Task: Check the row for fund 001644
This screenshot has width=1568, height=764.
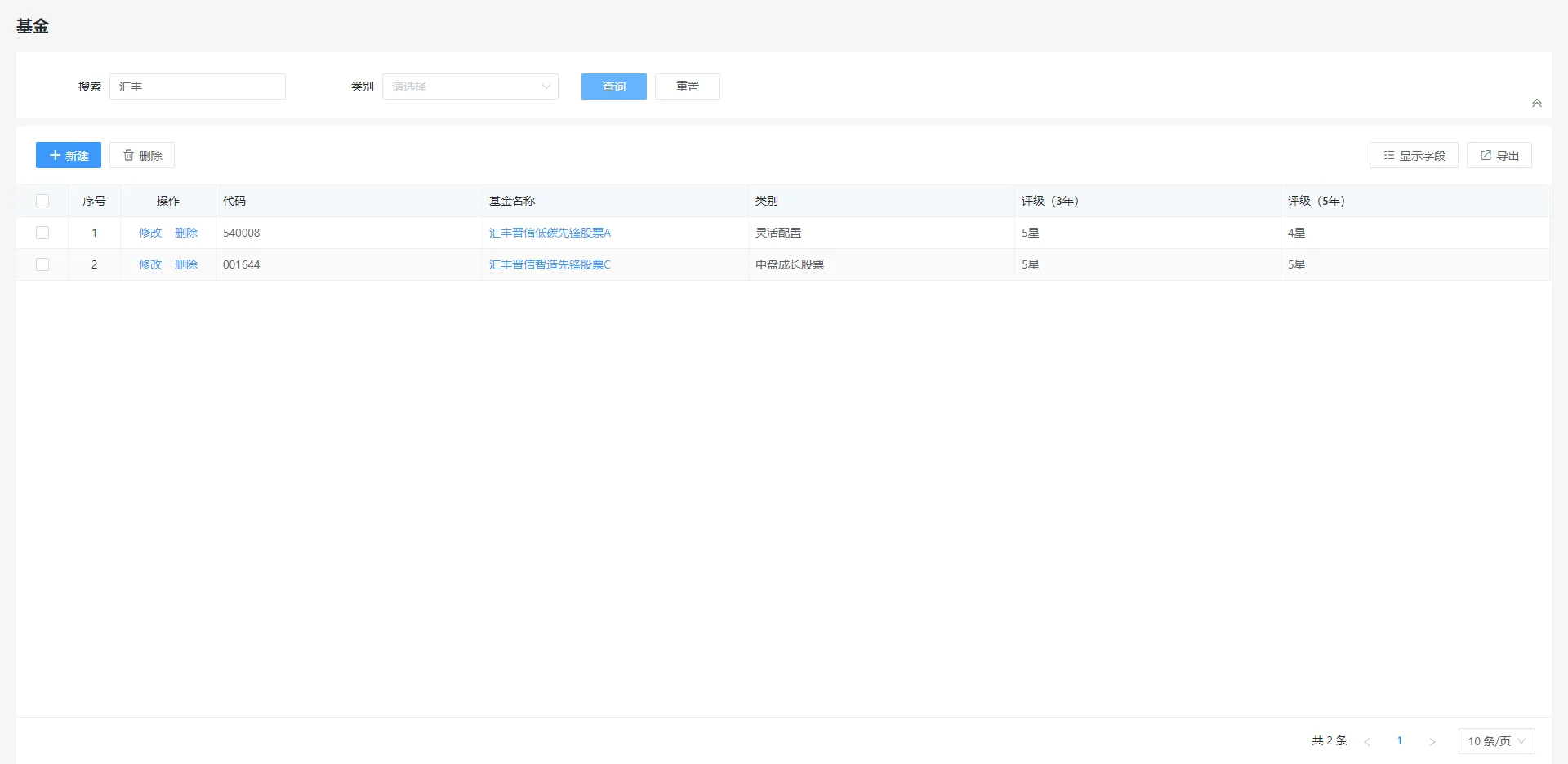Action: (x=42, y=264)
